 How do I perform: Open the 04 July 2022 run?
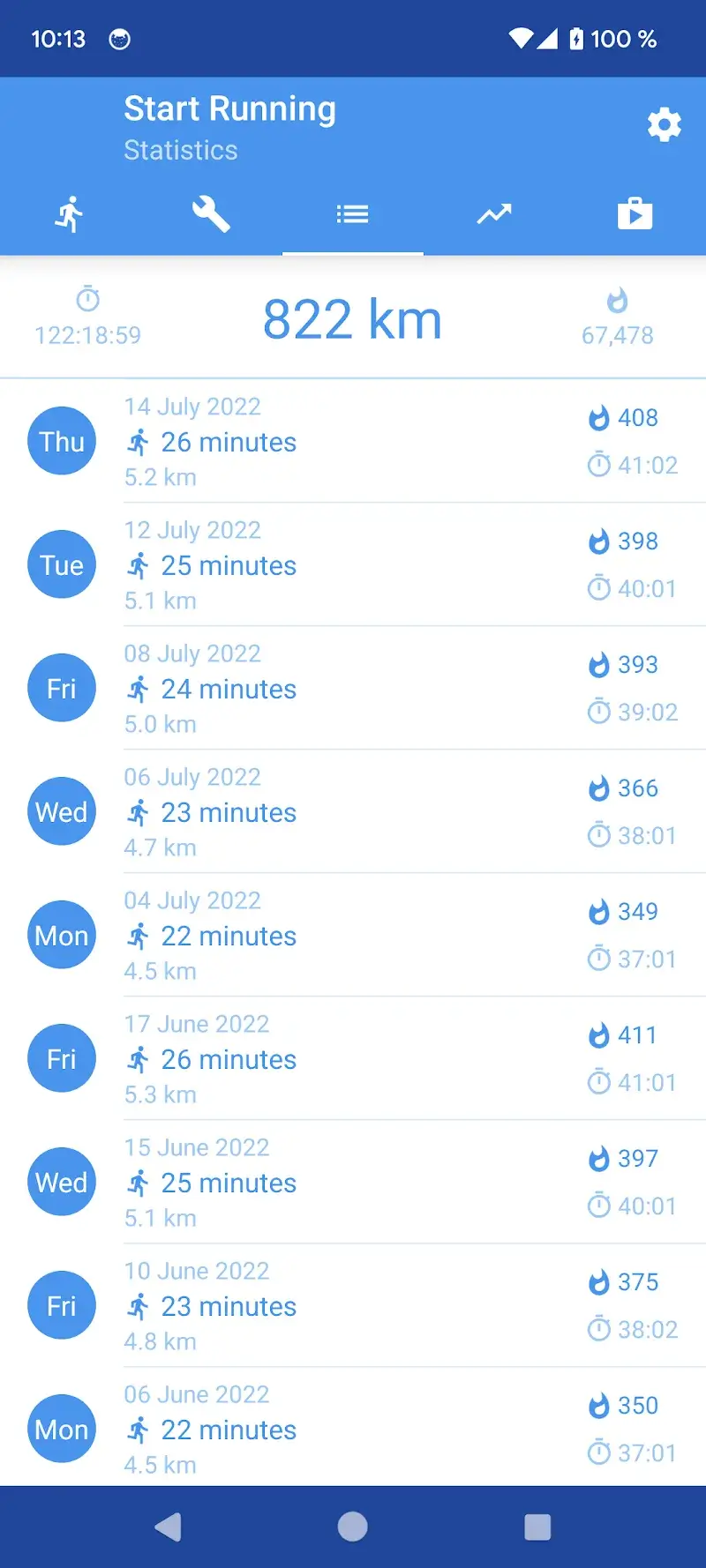[x=353, y=935]
